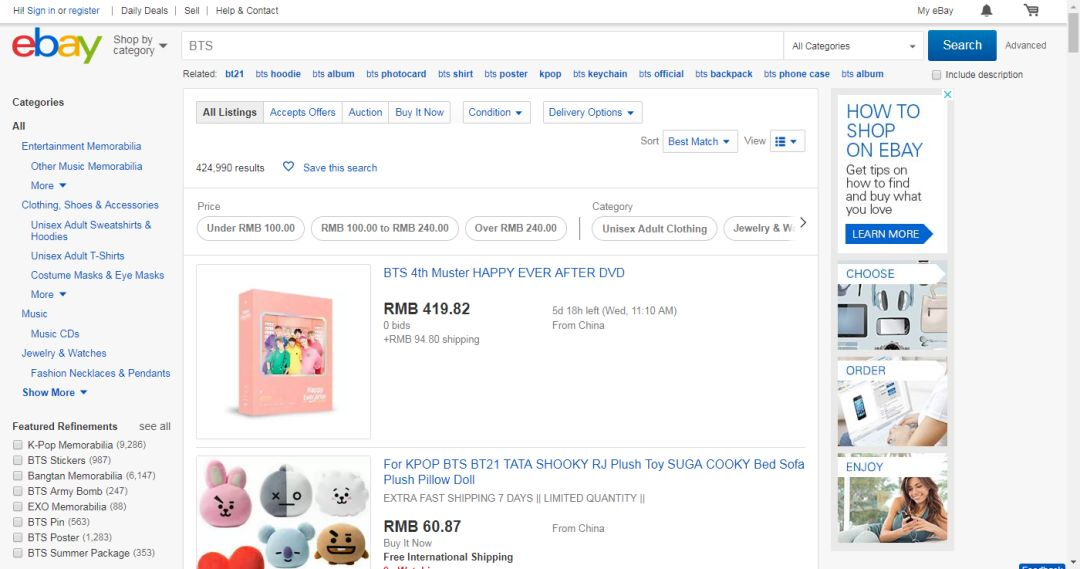1080x569 pixels.
Task: Click the heart icon to save search
Action: tap(289, 167)
